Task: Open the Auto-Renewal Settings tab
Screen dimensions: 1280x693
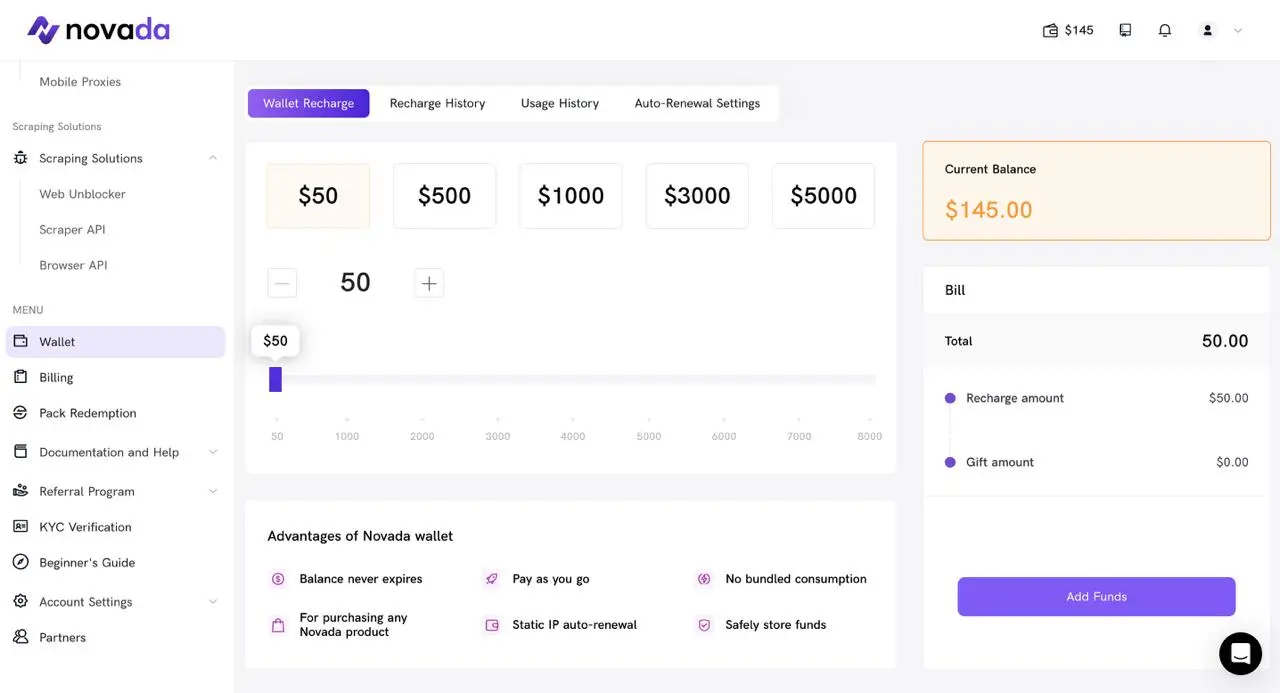Action: coord(697,103)
